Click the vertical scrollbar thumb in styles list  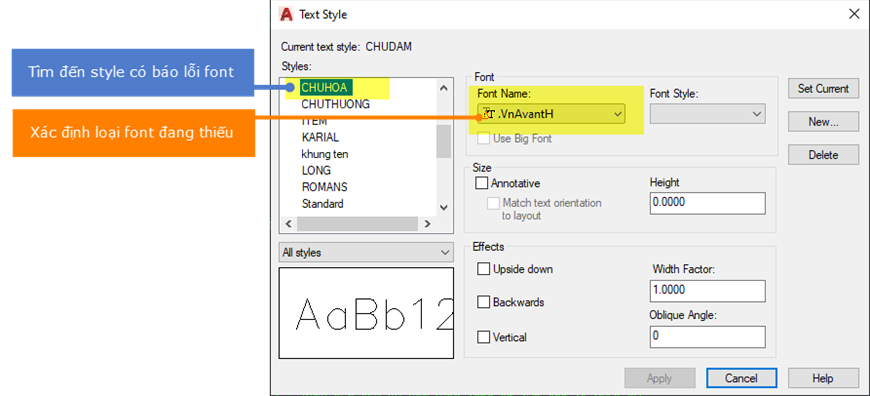coord(443,141)
